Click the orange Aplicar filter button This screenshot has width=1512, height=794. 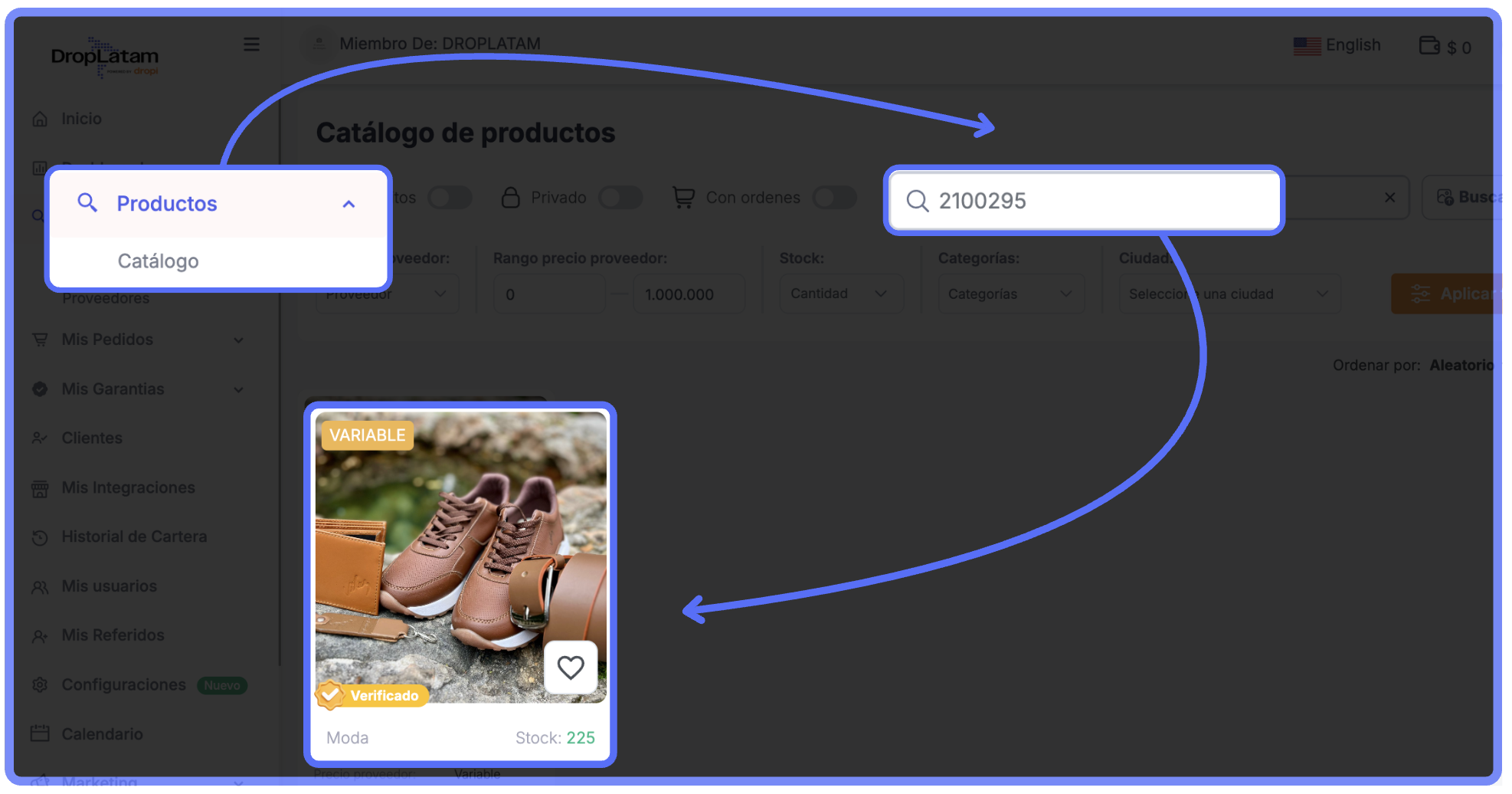[x=1446, y=294]
